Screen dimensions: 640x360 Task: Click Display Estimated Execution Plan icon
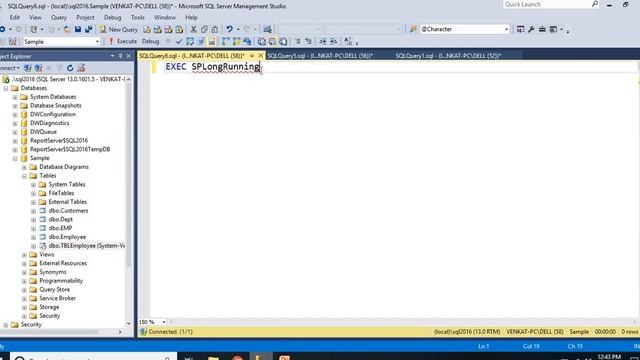coord(190,41)
